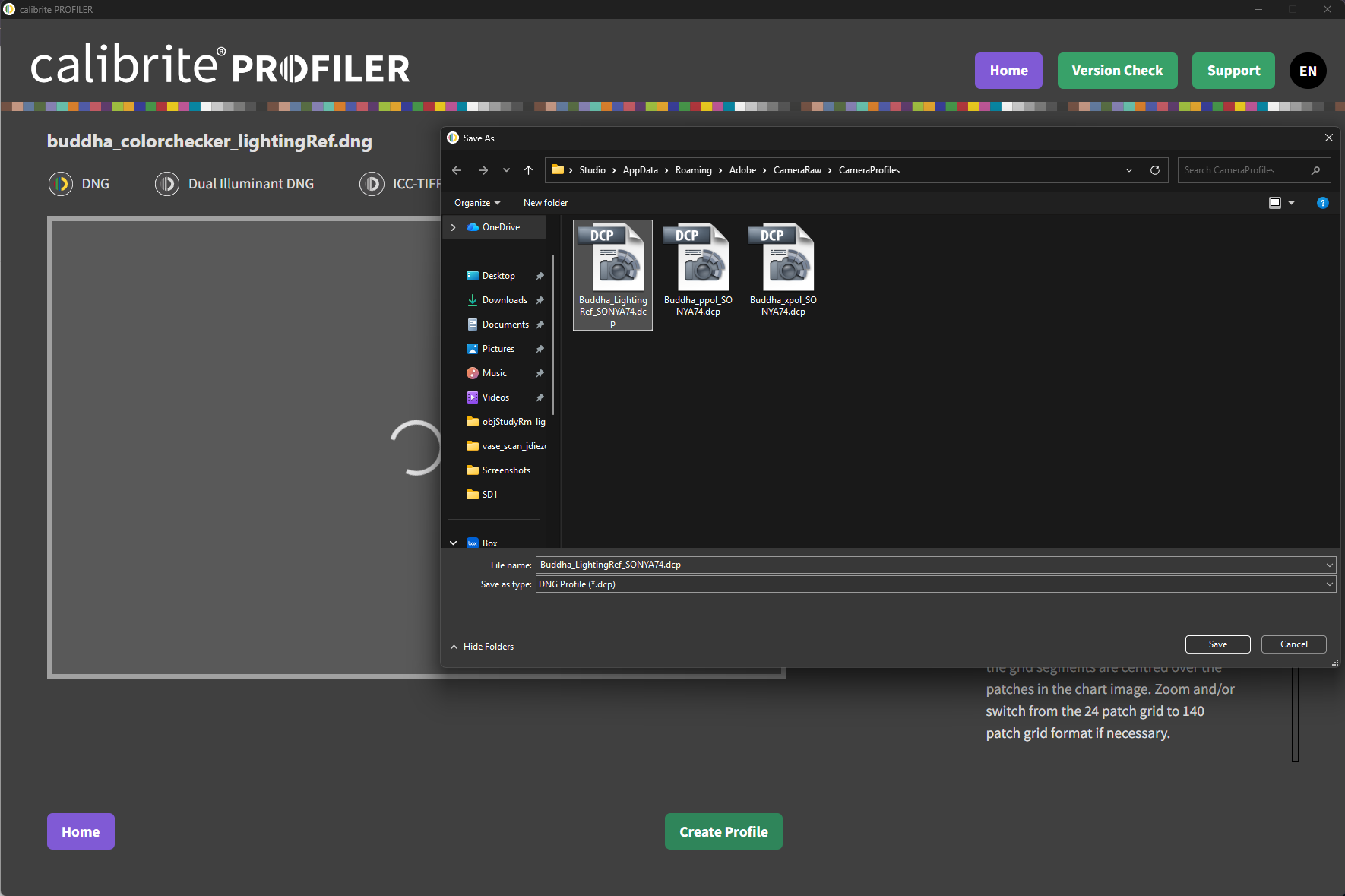
Task: Select the Dual Illuminant DNG radio icon
Action: tap(167, 184)
